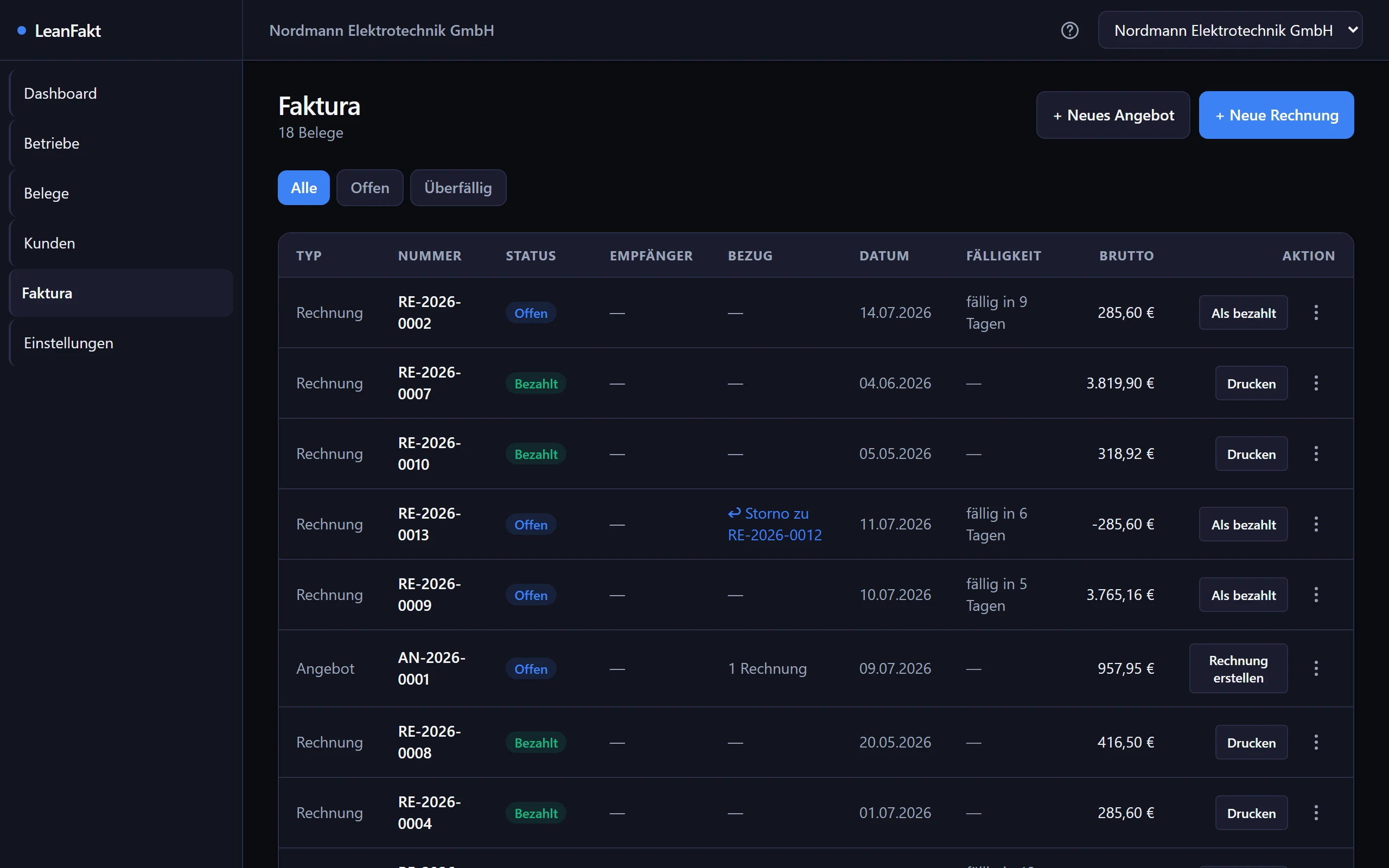Click invoice number RE-2026-0009

(x=429, y=595)
